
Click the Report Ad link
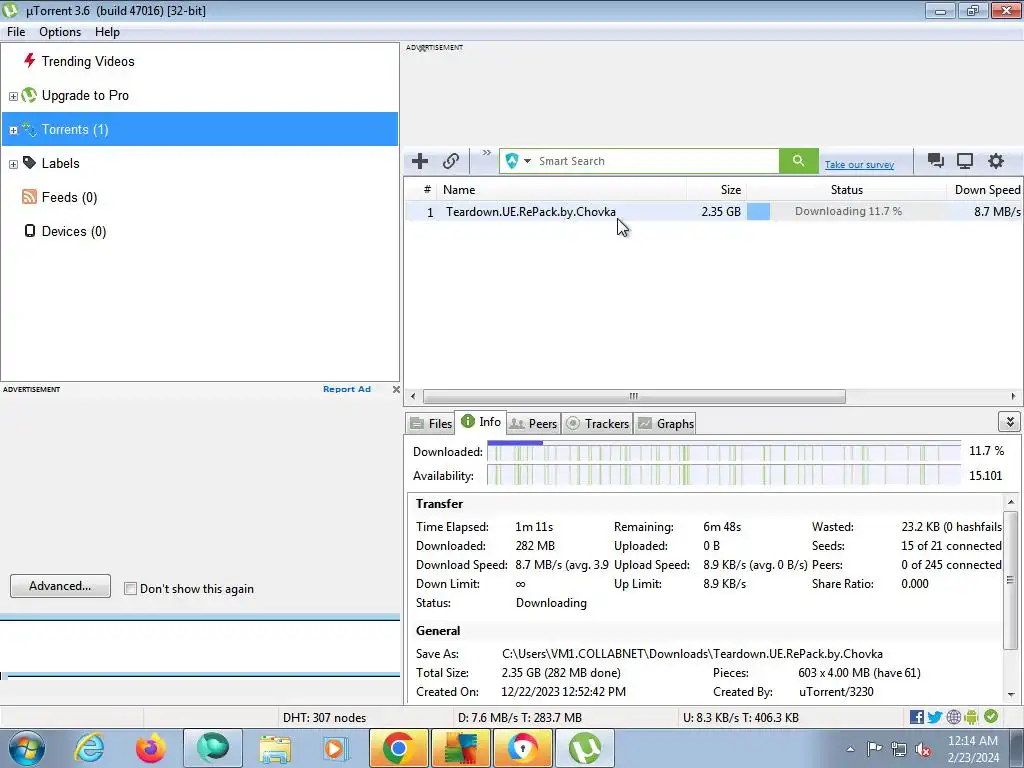coord(347,389)
